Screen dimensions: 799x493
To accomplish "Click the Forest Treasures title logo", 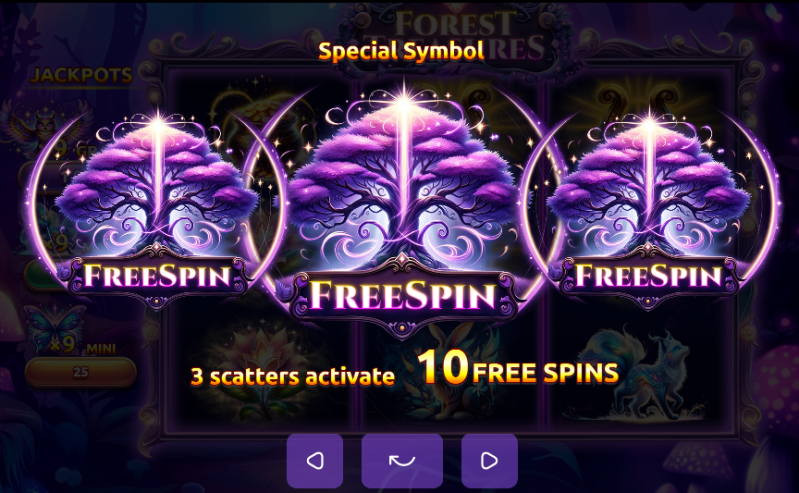I will (x=454, y=36).
